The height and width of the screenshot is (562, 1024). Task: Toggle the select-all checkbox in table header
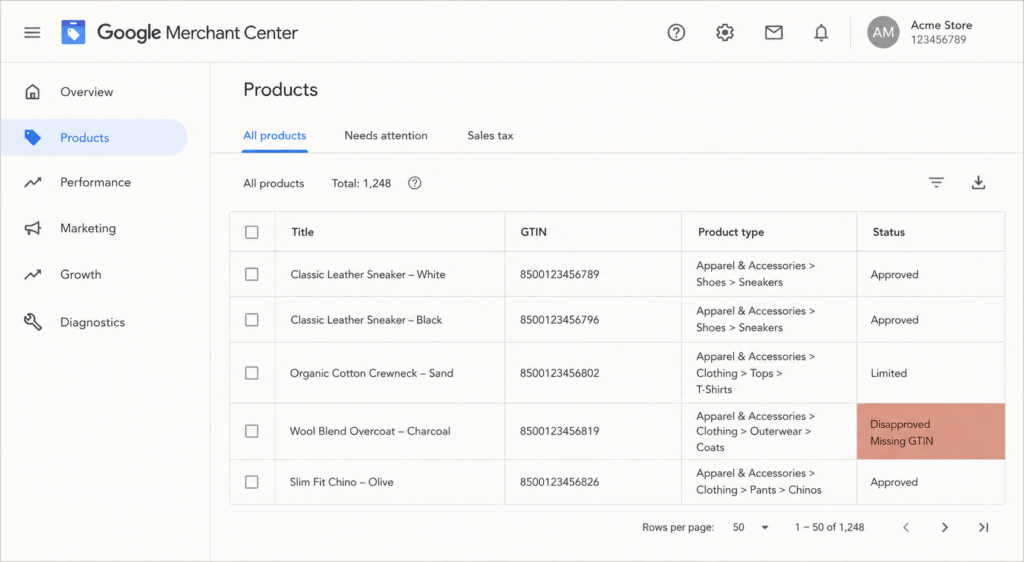pyautogui.click(x=251, y=232)
